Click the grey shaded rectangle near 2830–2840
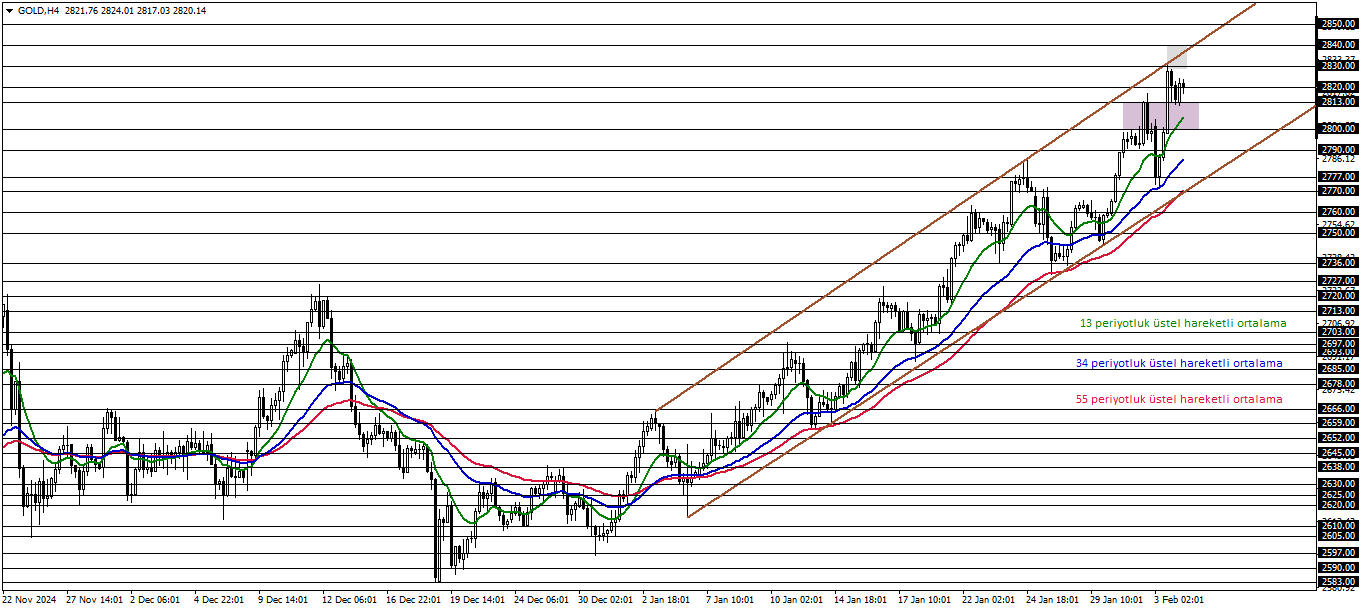Viewport: 1362px width, 611px height. [1176, 56]
